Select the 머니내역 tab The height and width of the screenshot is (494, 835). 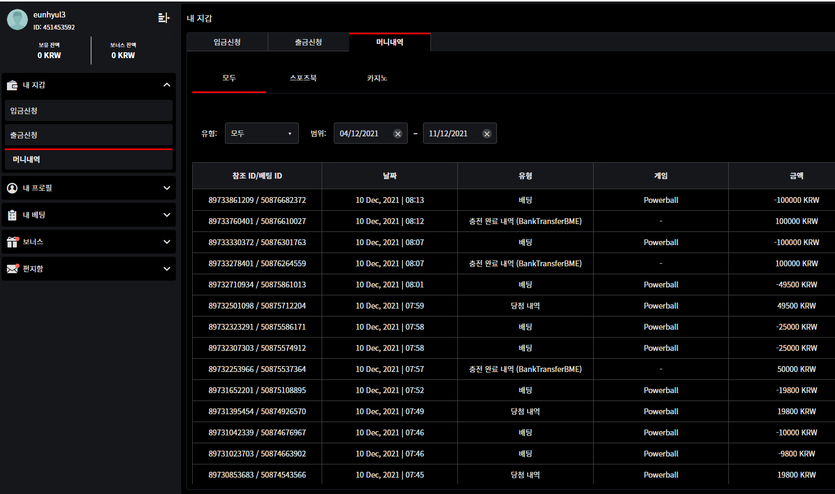coord(390,42)
